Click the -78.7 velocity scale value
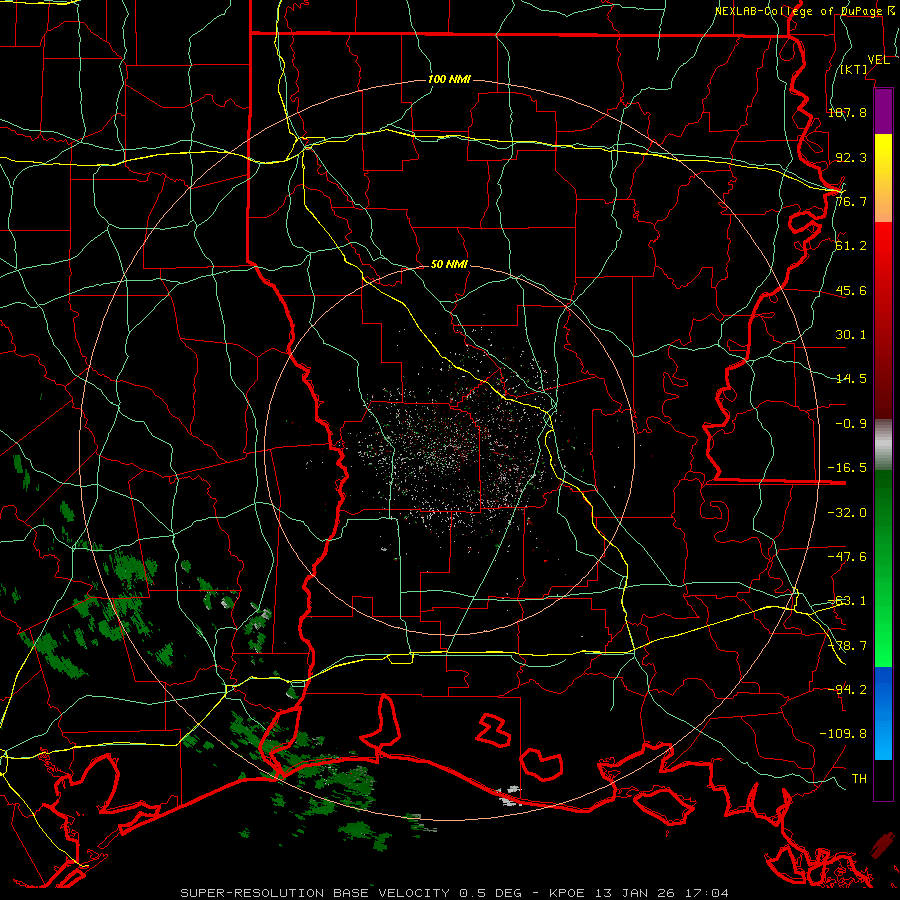This screenshot has width=900, height=900. 847,646
